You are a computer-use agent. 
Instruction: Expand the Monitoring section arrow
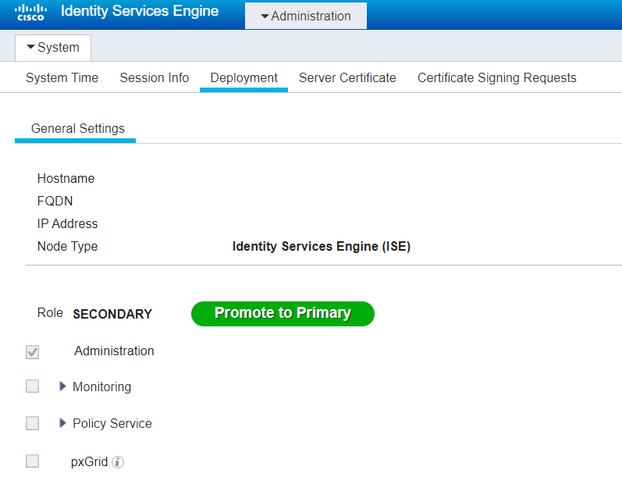tap(62, 386)
